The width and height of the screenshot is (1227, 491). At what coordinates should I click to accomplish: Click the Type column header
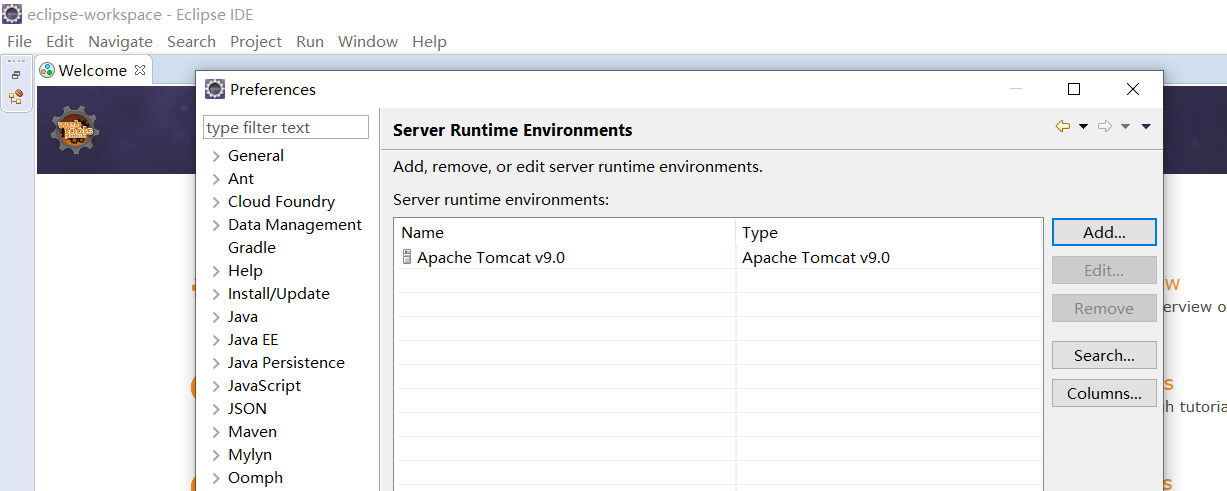click(x=889, y=232)
